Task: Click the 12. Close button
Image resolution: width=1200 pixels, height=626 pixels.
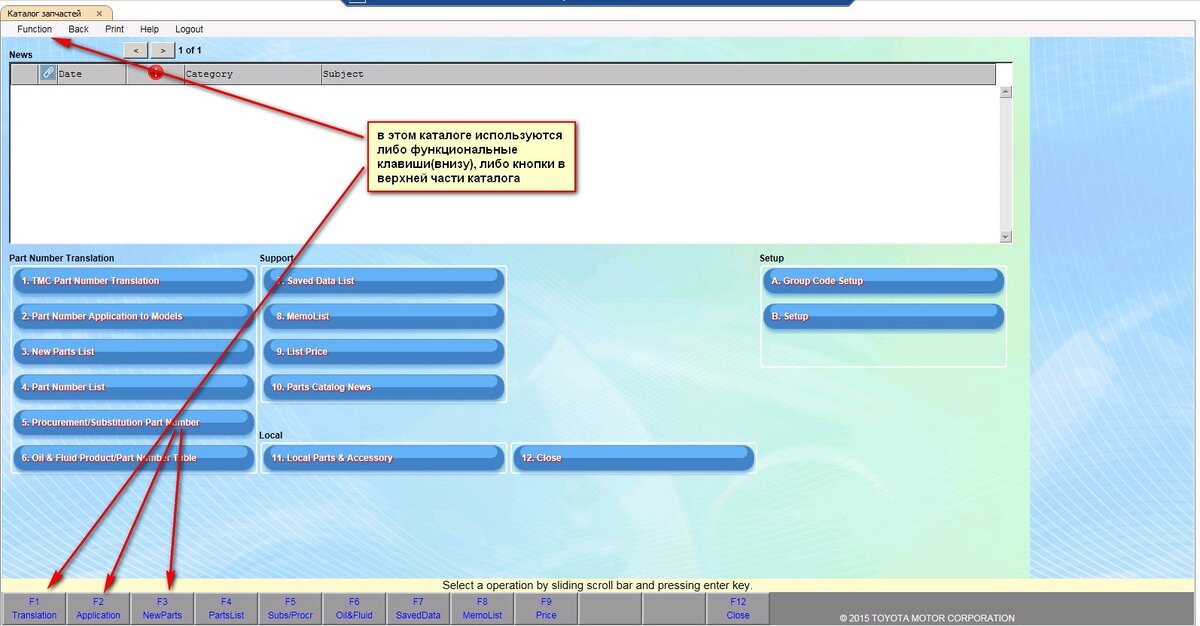Action: click(633, 458)
